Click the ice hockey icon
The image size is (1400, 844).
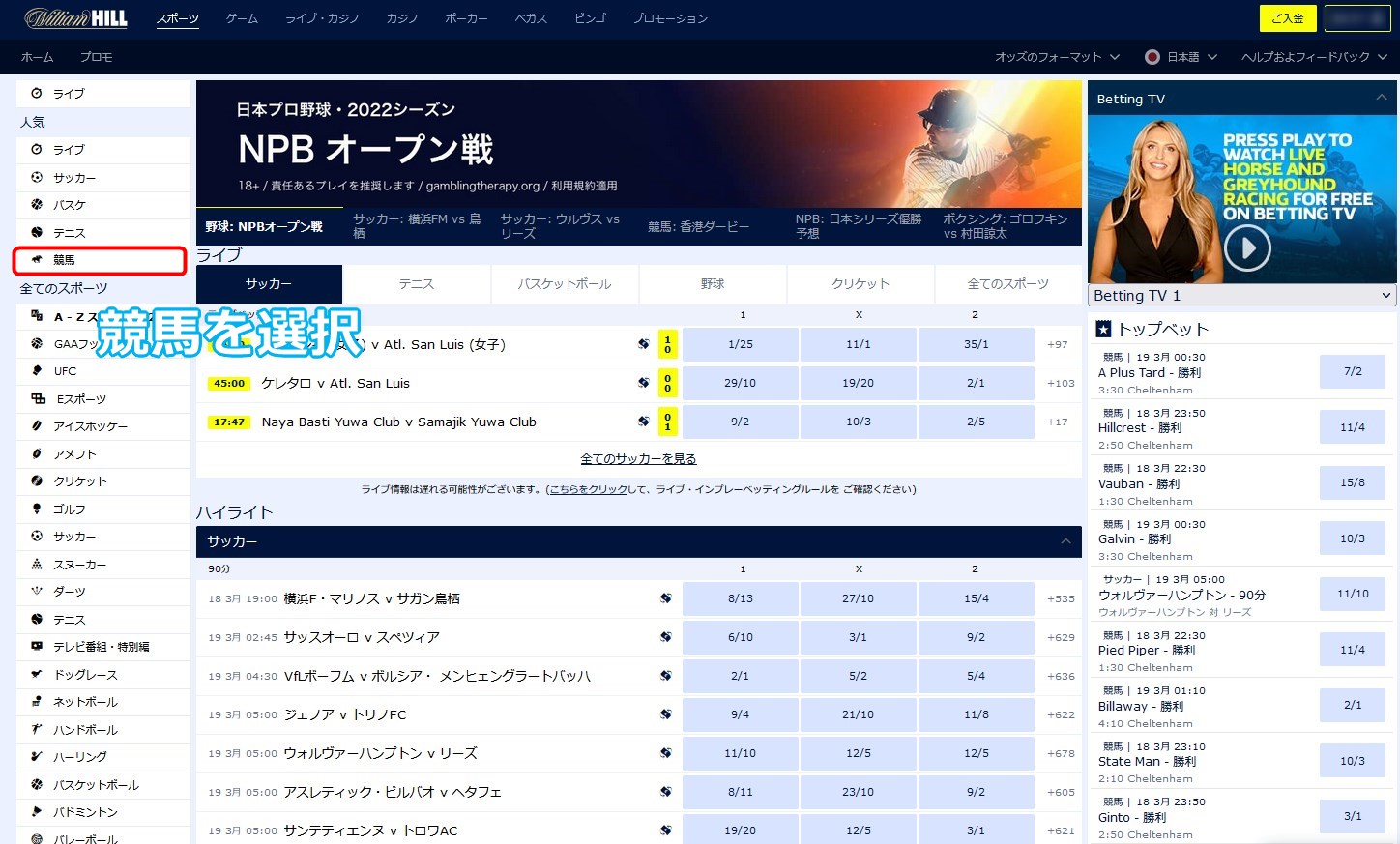coord(37,425)
